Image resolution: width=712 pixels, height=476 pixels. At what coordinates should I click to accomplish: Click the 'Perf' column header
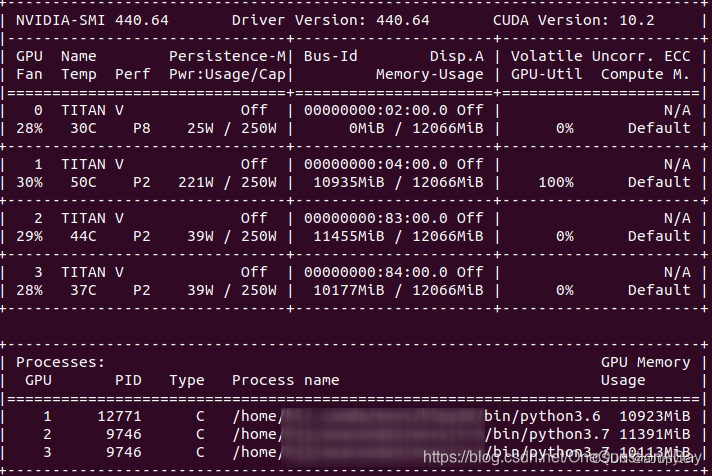pos(133,74)
